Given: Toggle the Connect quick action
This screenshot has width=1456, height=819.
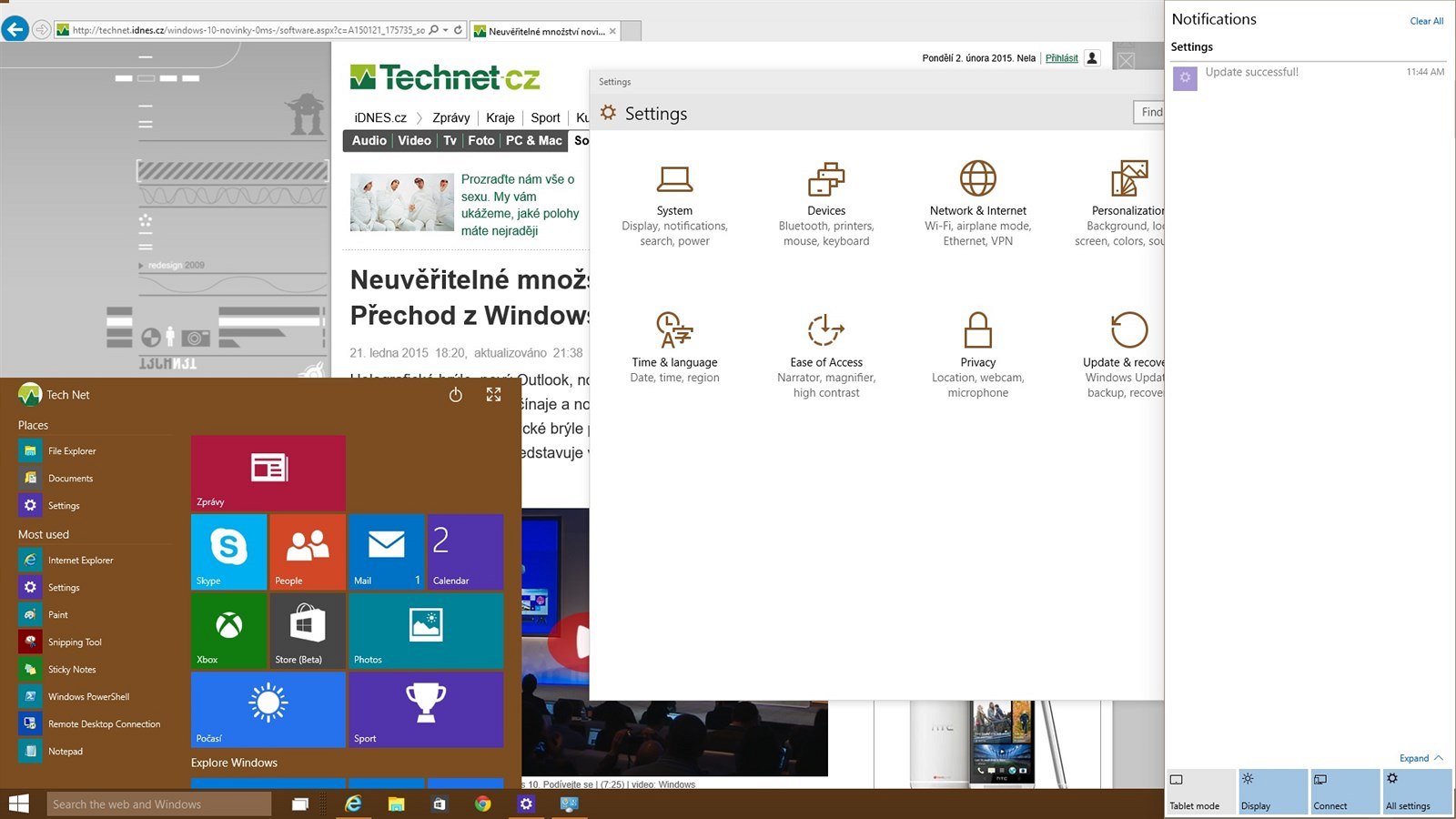Looking at the screenshot, I should tap(1345, 792).
